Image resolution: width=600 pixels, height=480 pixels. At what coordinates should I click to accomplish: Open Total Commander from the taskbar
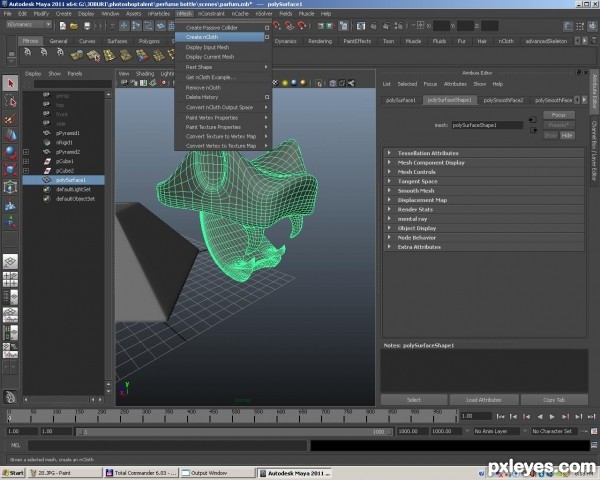(141, 473)
